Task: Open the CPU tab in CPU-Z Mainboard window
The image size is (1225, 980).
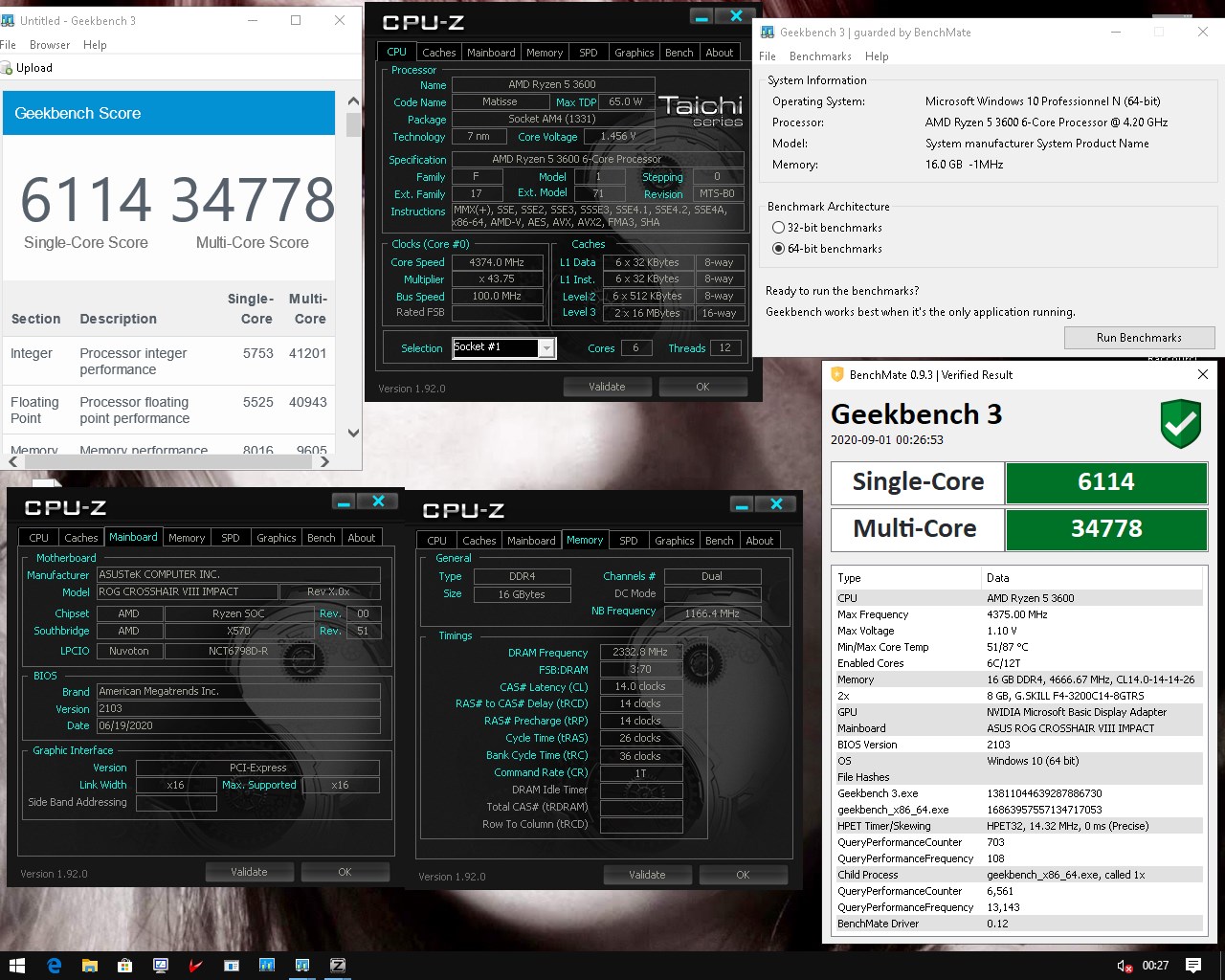Action: [x=39, y=538]
